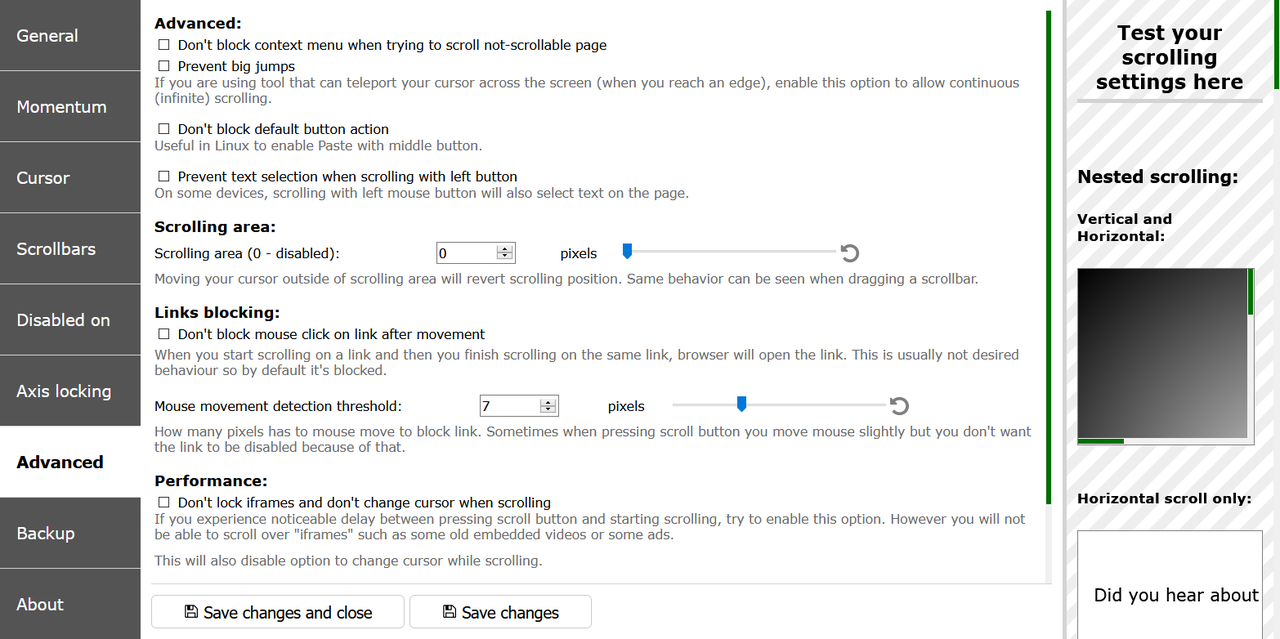Click the Save changes and close button
1280x639 pixels.
(278, 612)
